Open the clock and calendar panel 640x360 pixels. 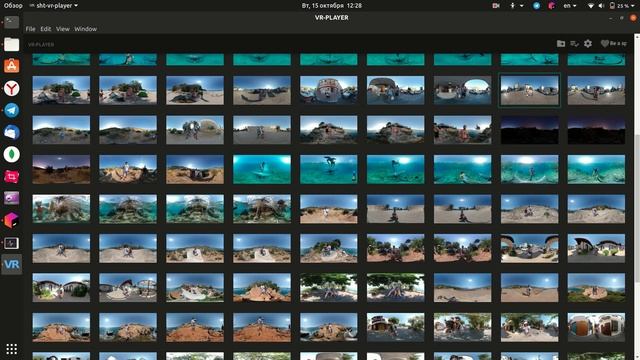pyautogui.click(x=331, y=6)
